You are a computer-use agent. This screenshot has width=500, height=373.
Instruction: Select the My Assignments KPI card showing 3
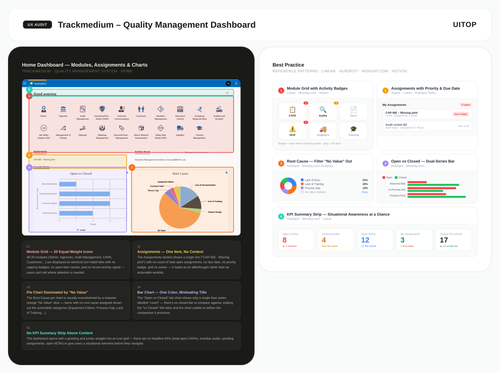point(414,240)
